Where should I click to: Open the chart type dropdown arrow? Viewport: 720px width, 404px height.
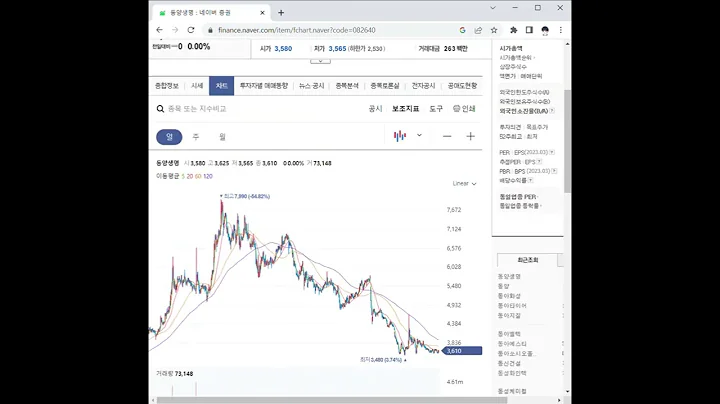coord(419,135)
